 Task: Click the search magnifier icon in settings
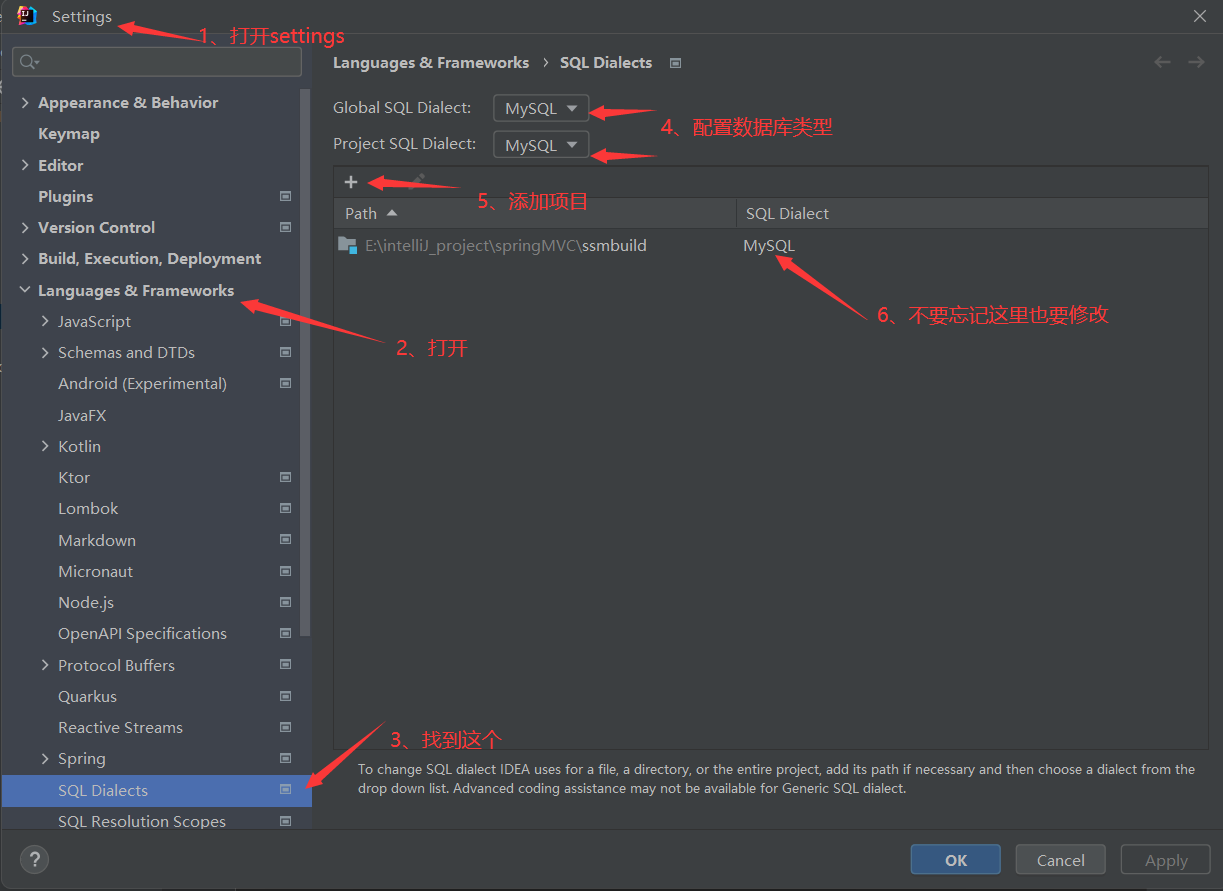[29, 62]
